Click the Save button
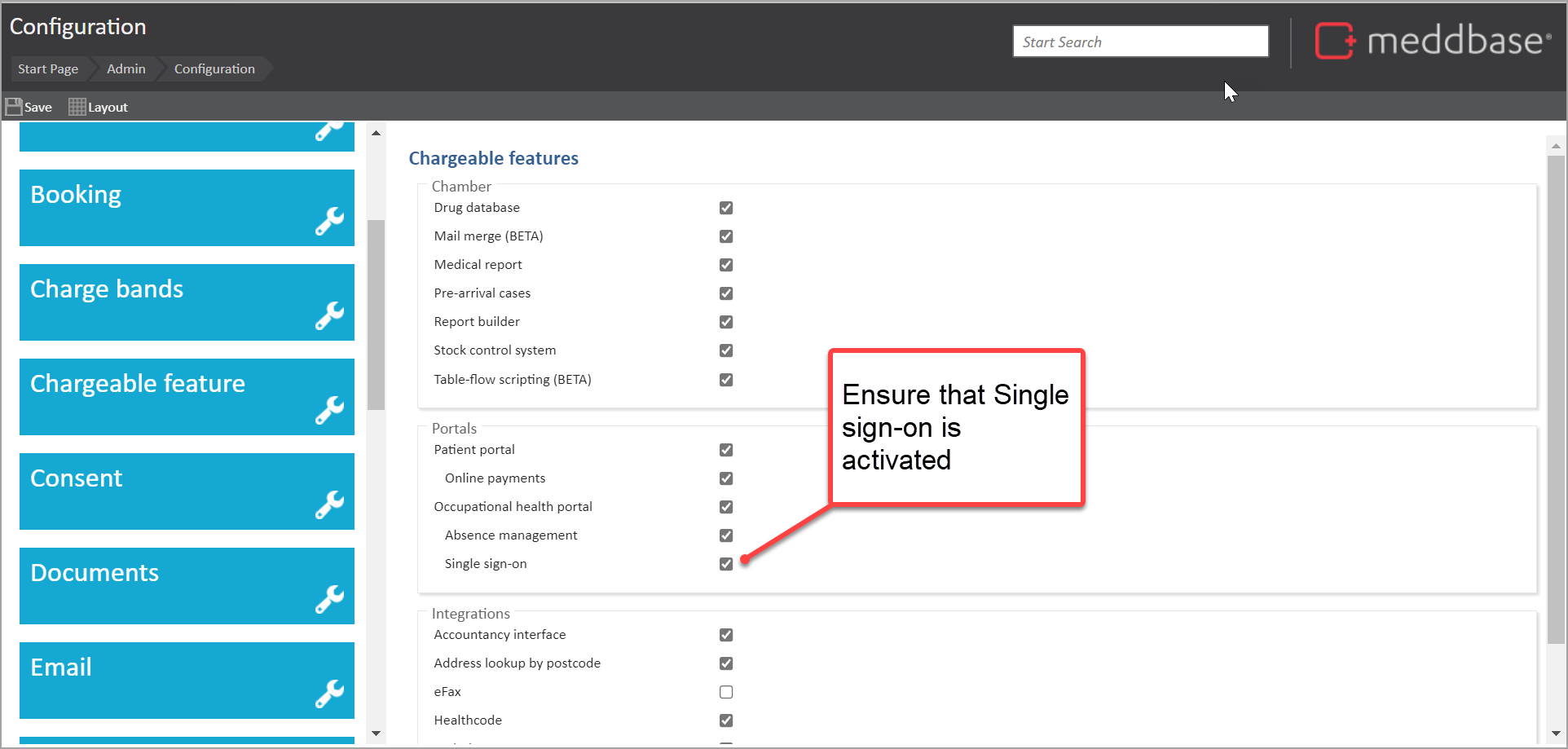The width and height of the screenshot is (1568, 749). [x=30, y=106]
